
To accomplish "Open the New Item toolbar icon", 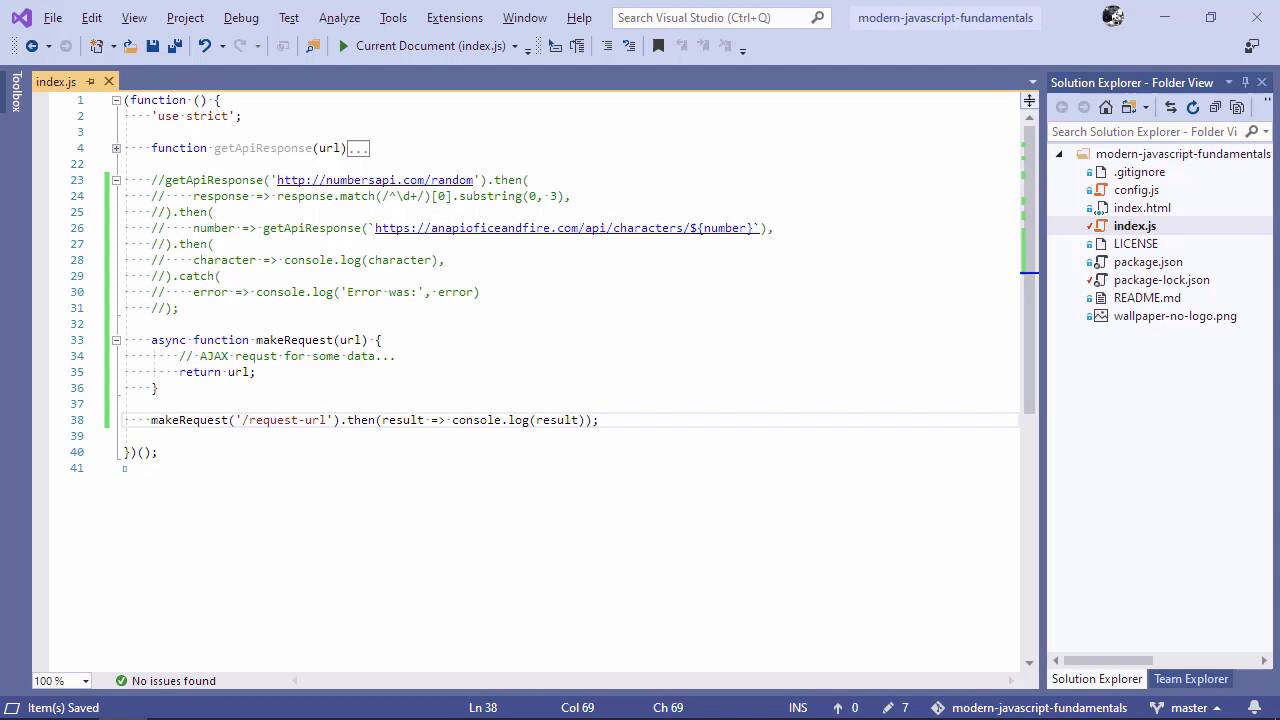I will 96,46.
